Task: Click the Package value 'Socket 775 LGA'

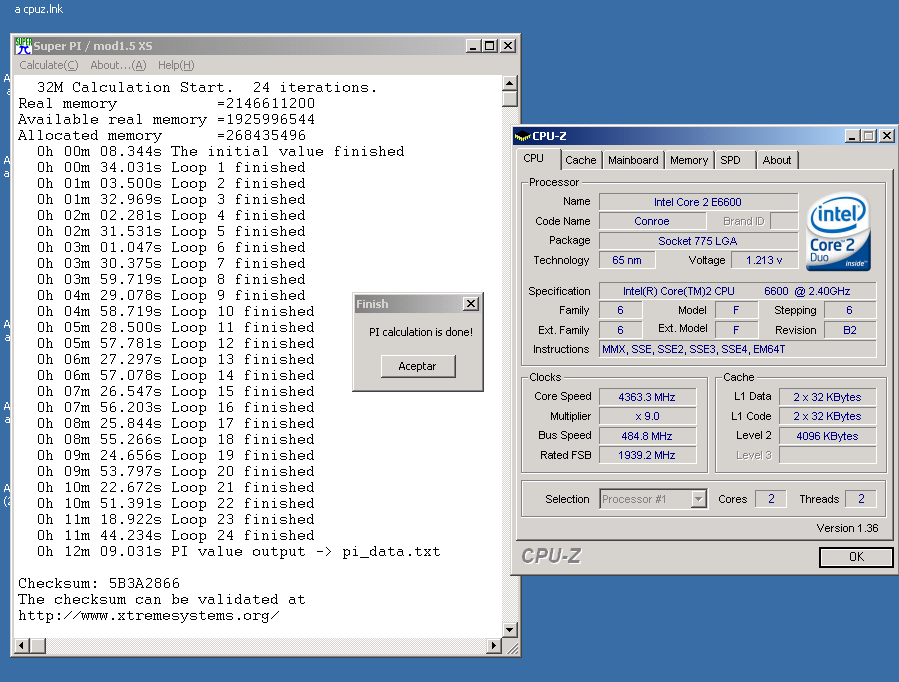Action: (x=698, y=241)
